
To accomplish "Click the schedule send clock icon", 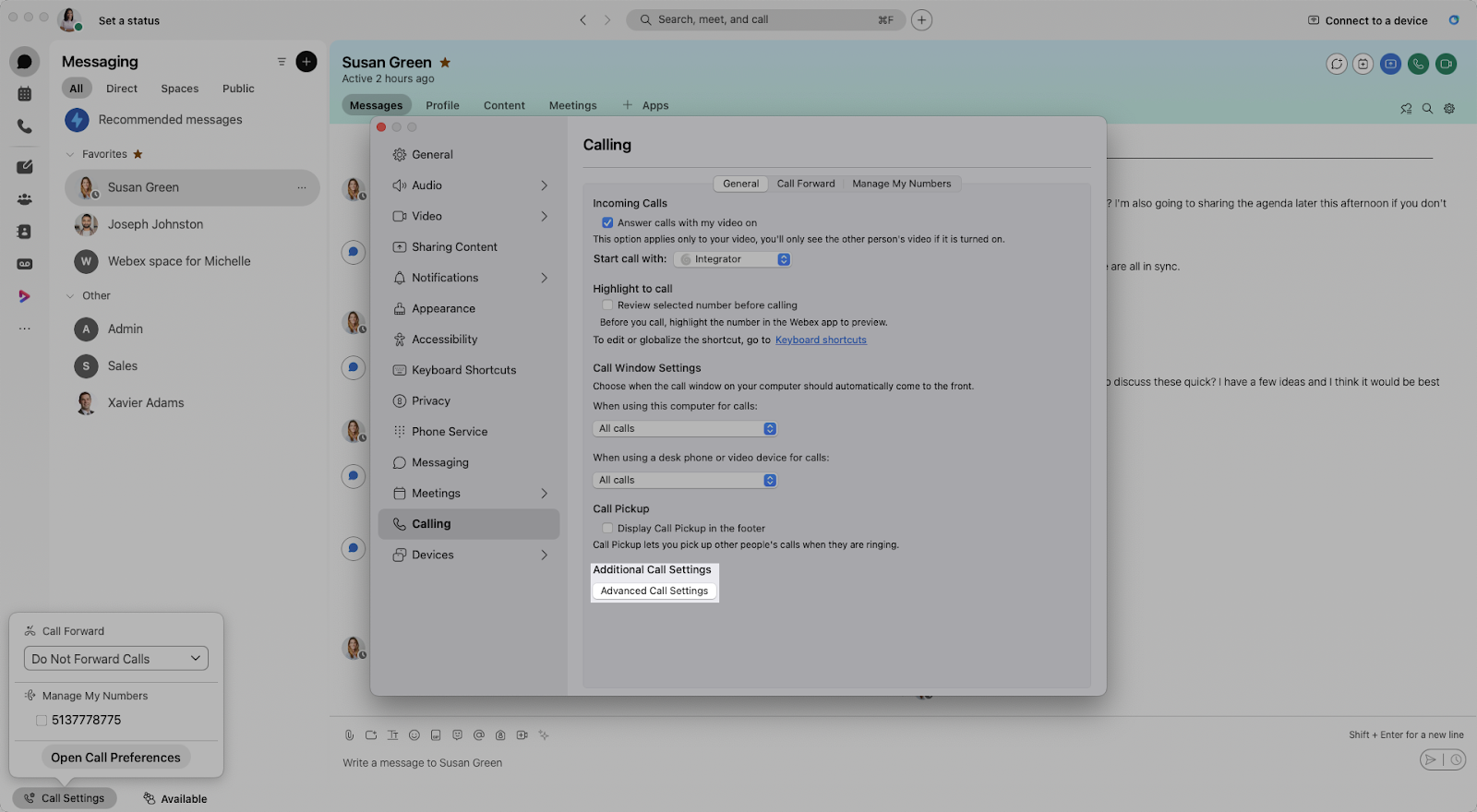I will (x=1456, y=760).
